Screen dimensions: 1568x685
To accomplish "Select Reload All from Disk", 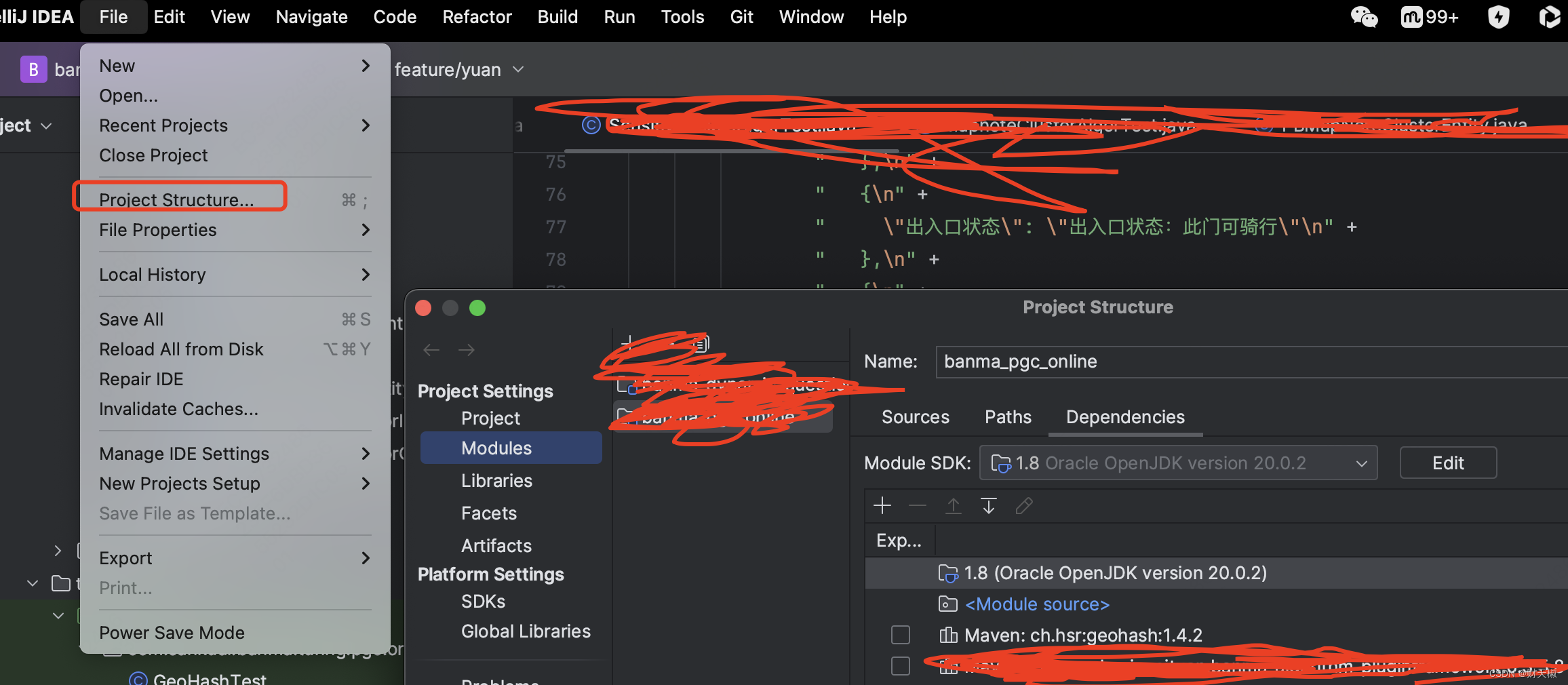I will tap(235, 349).
